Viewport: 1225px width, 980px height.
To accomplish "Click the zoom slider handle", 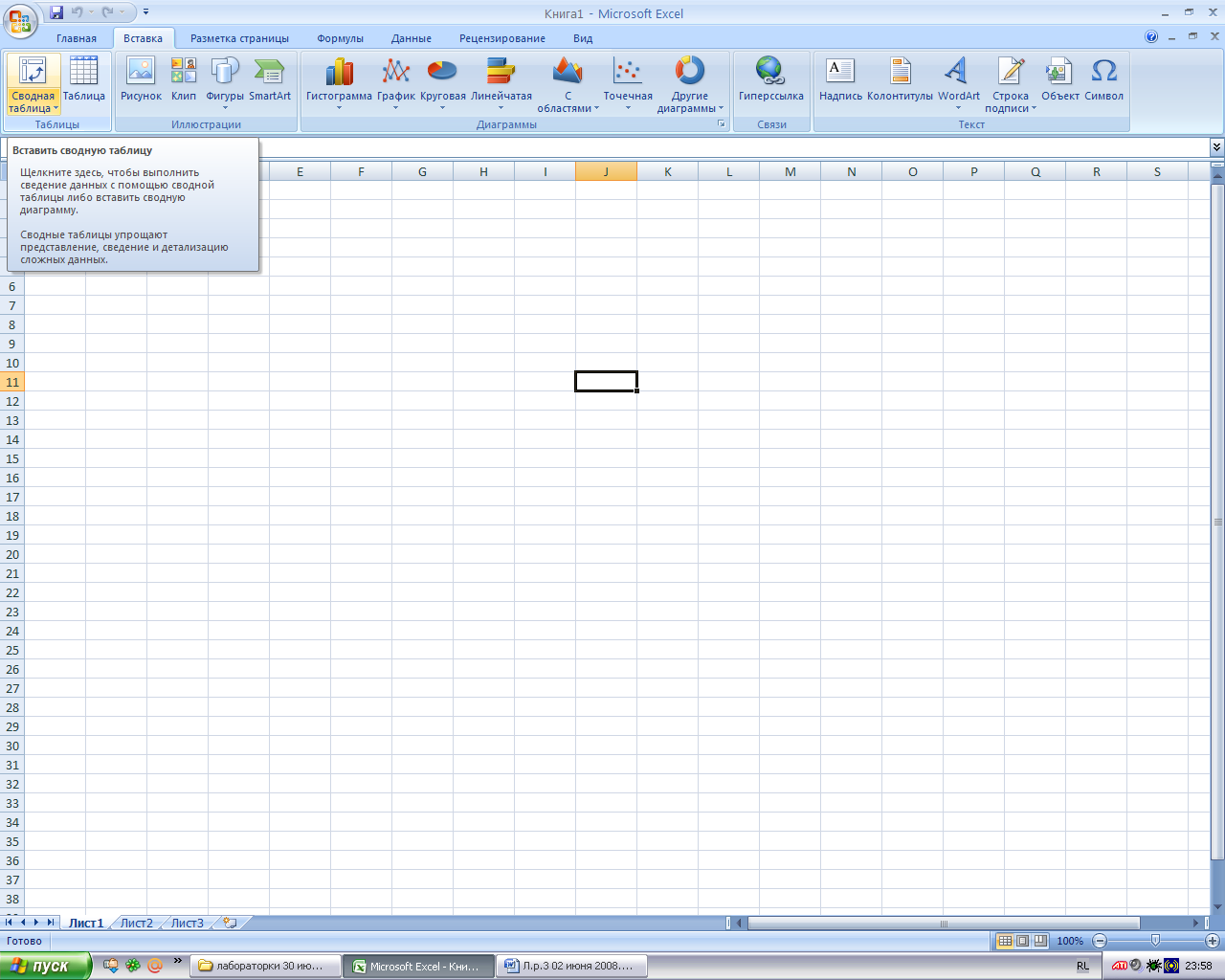I will coord(1155,941).
